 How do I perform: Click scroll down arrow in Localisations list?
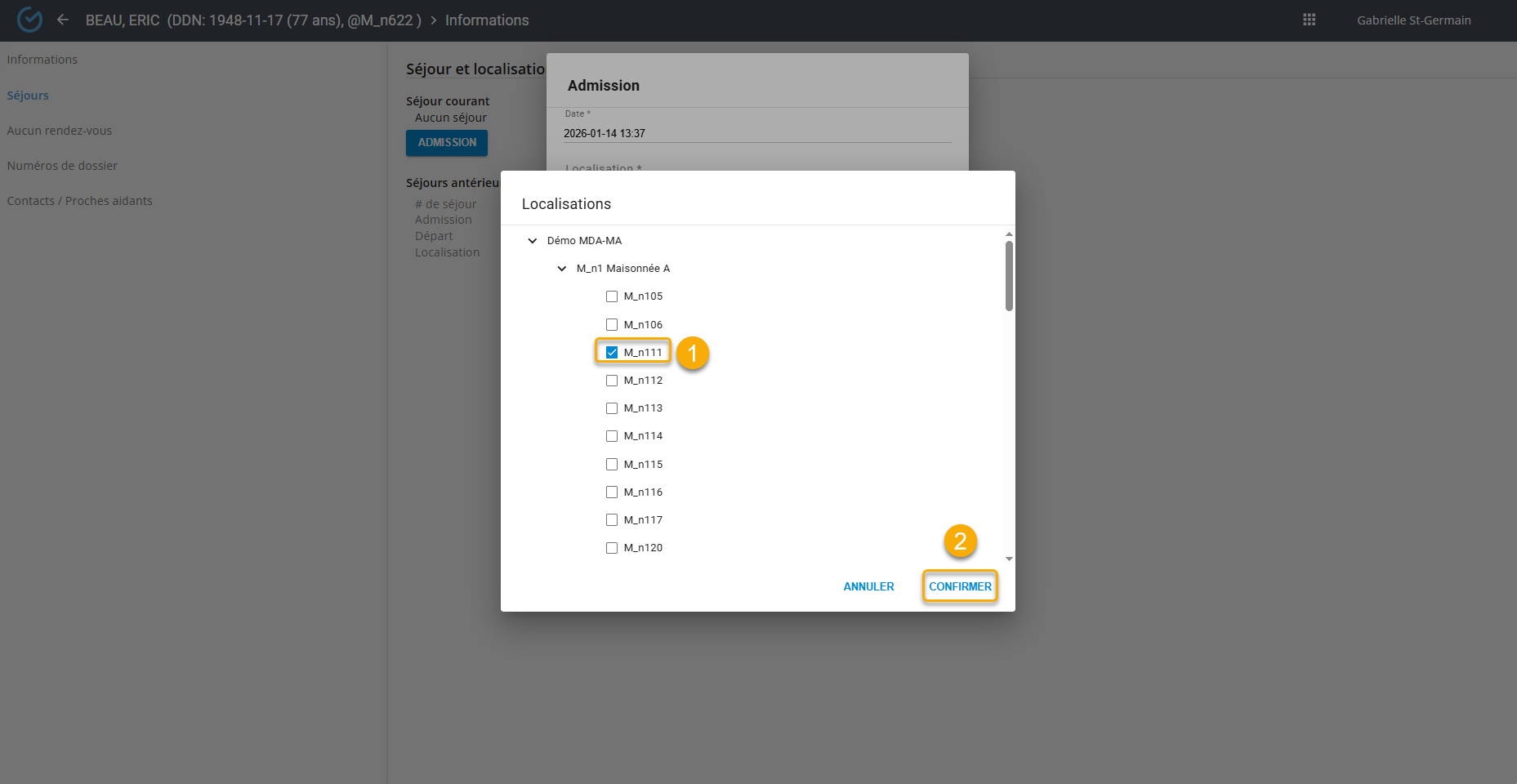click(x=1009, y=559)
